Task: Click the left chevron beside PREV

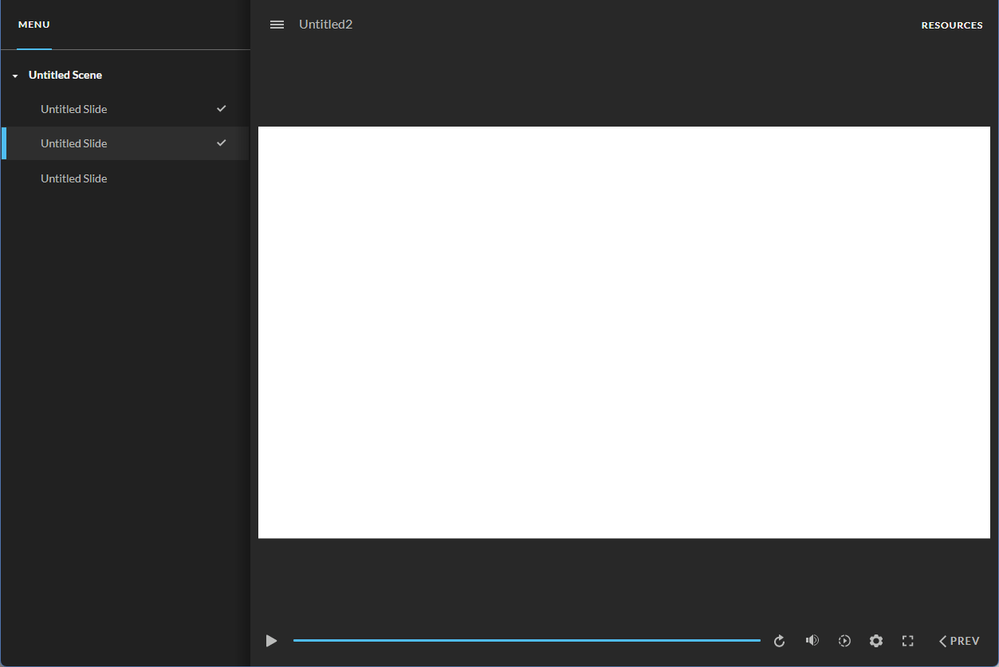Action: click(x=942, y=641)
